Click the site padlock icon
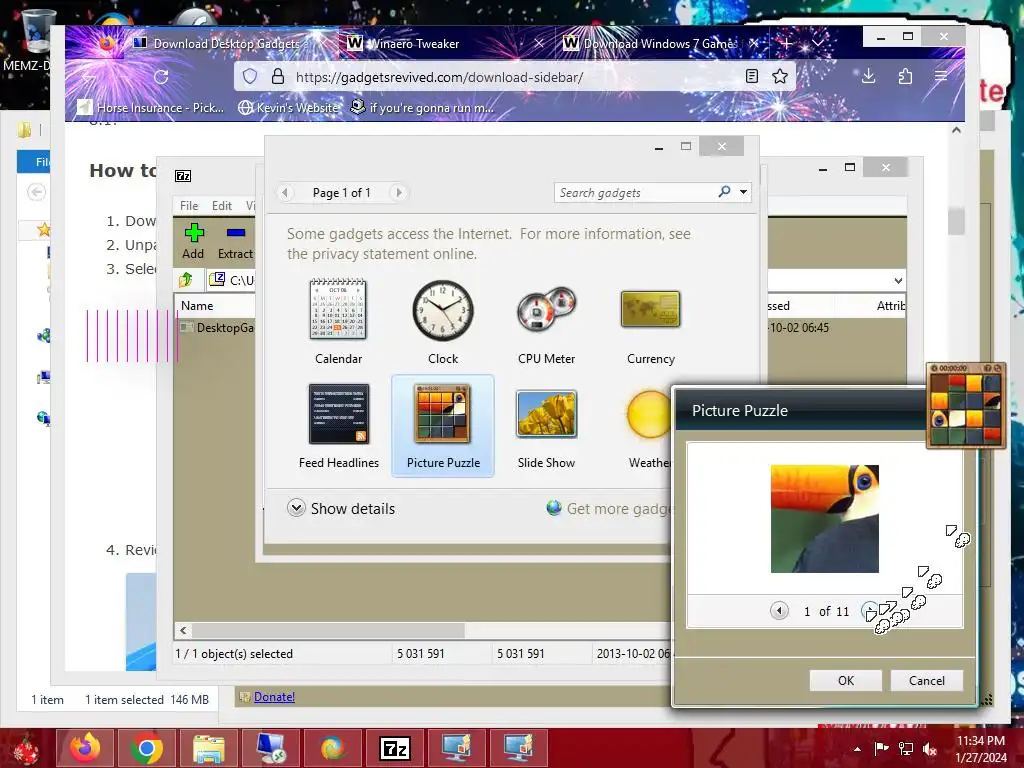Screen dimensions: 1024x768 click(278, 76)
